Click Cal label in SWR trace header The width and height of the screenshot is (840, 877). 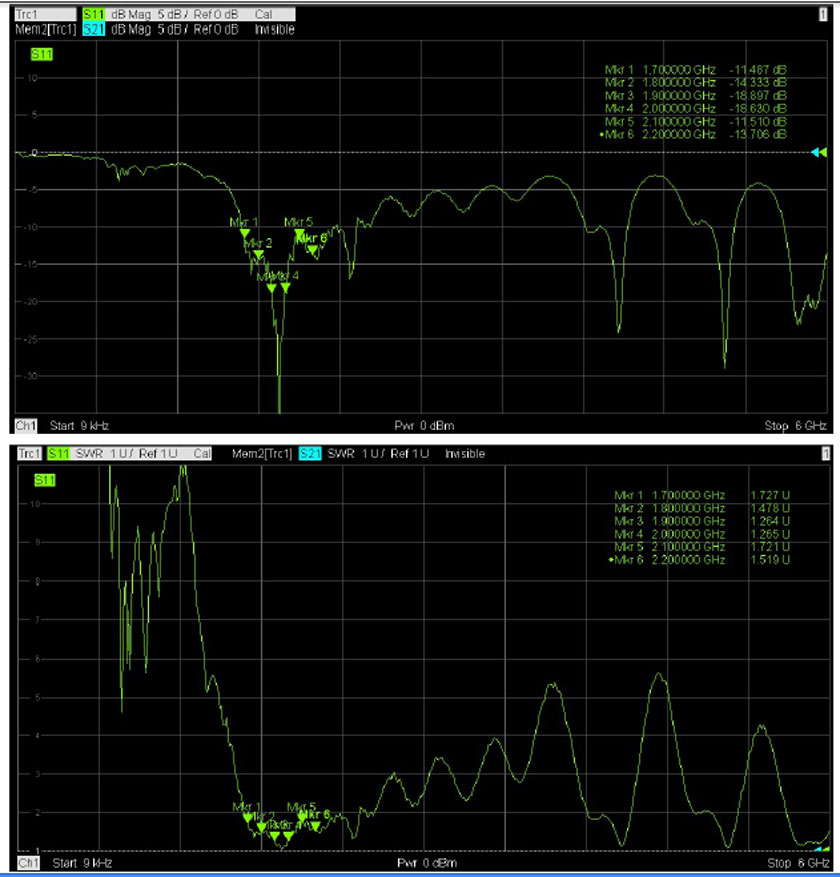tap(202, 454)
